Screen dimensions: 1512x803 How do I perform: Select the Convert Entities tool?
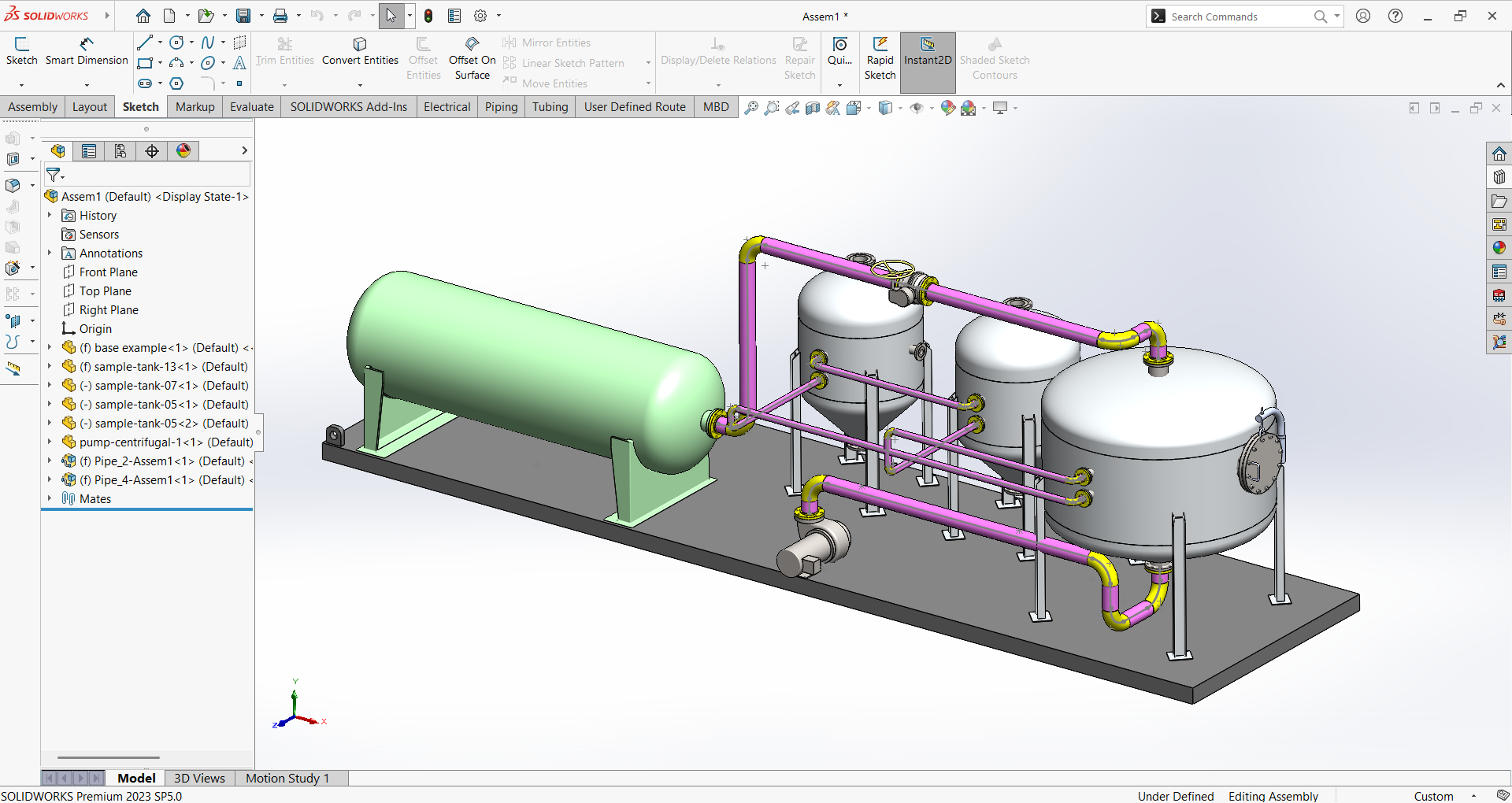tap(360, 54)
